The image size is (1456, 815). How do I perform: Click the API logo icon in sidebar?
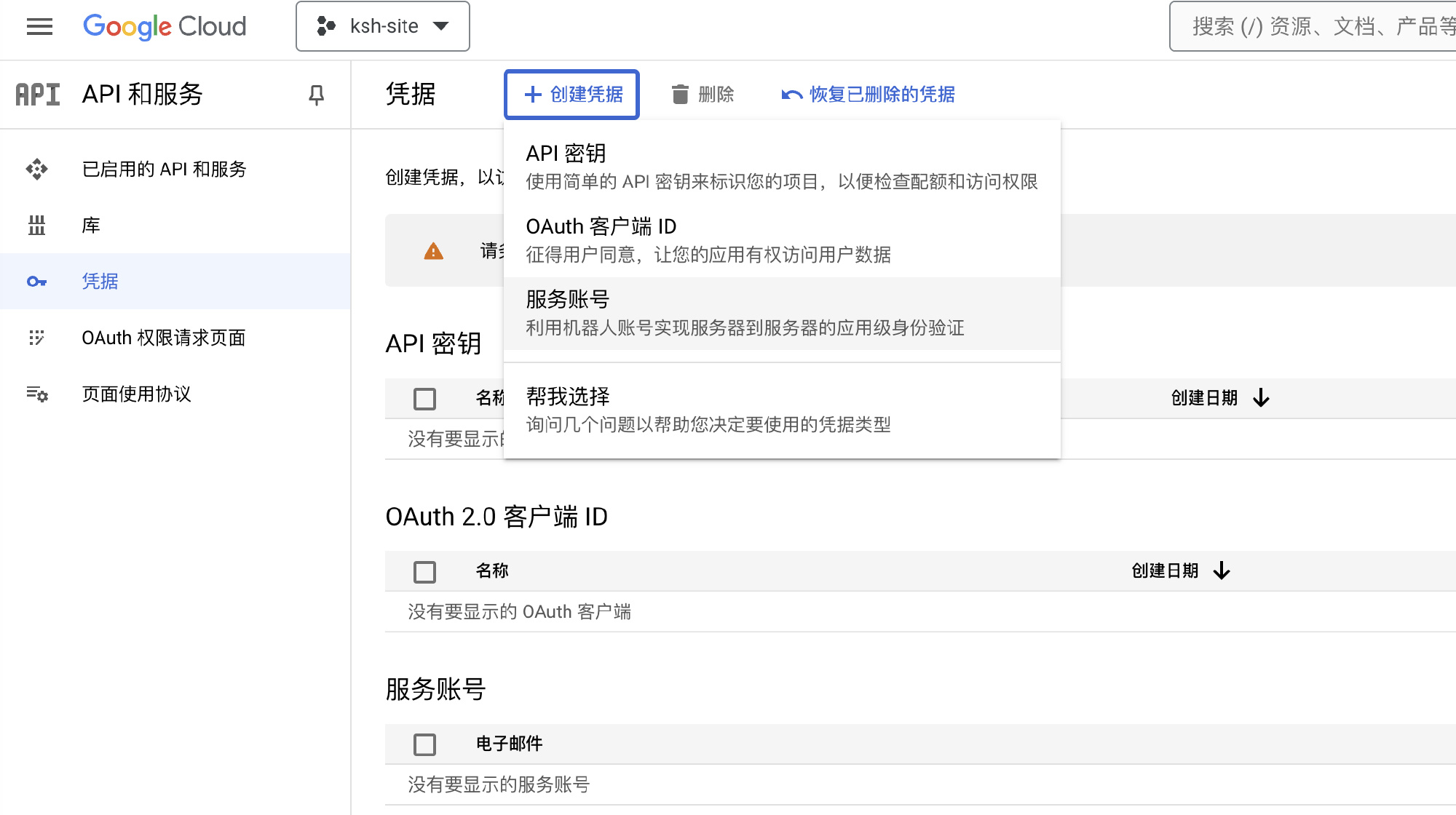[38, 95]
